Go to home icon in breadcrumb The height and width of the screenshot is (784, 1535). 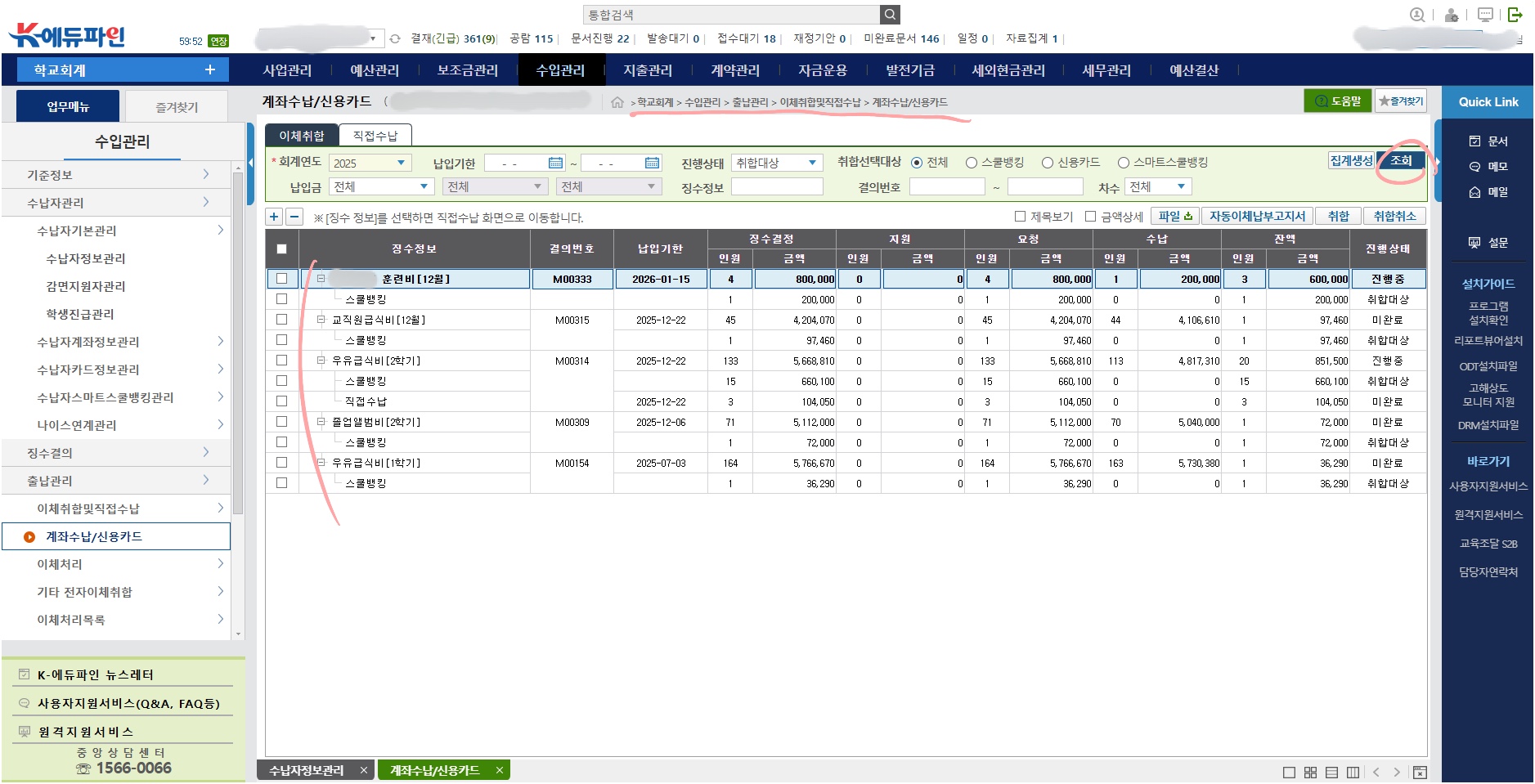click(617, 102)
